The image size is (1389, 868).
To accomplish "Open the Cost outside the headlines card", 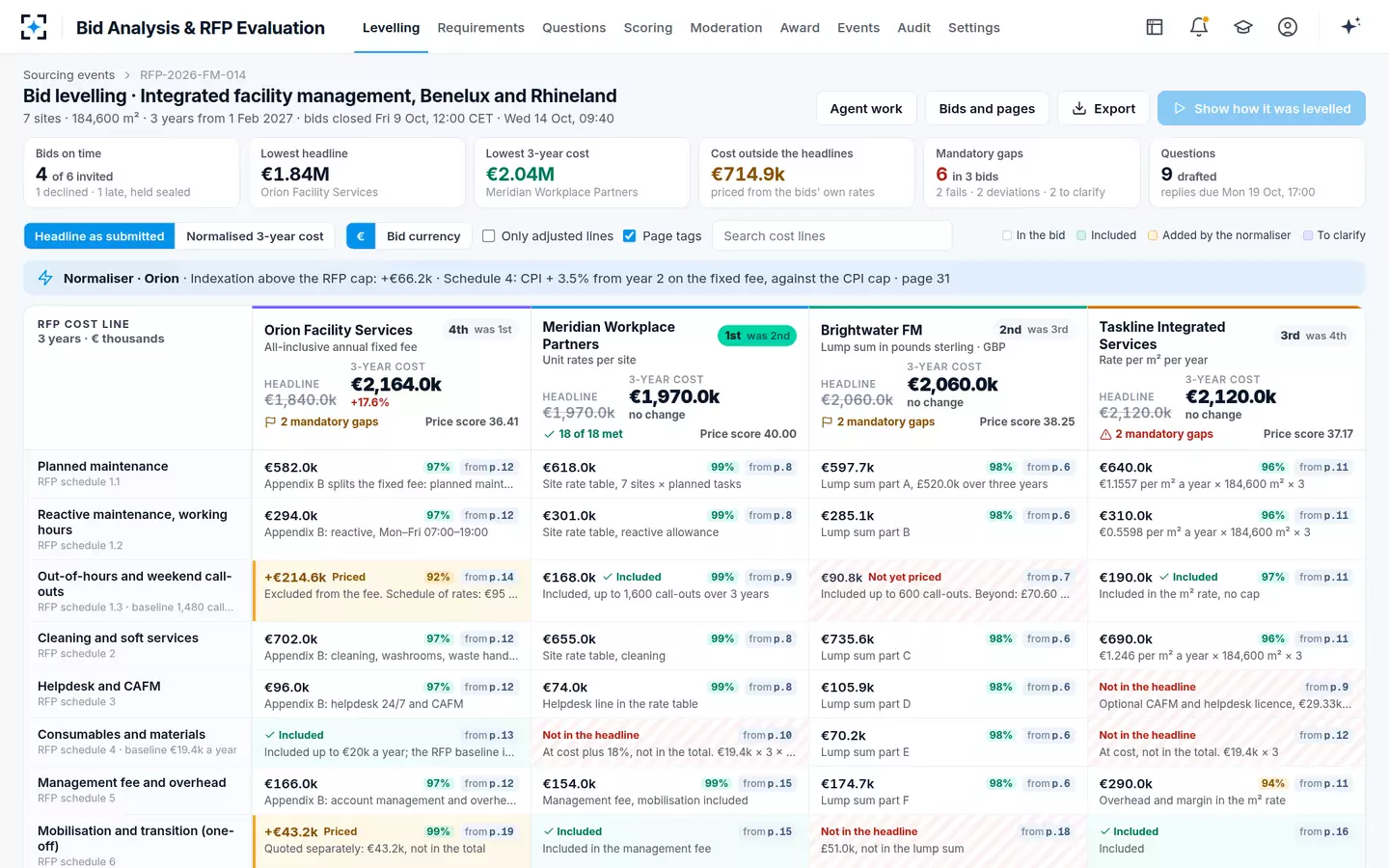I will [806, 173].
